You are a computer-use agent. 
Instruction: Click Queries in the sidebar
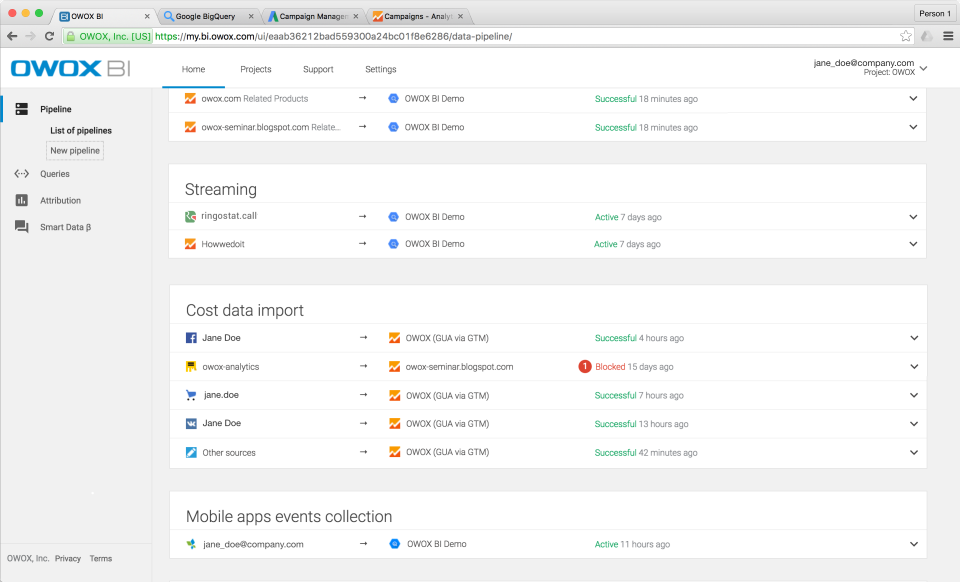coord(54,174)
